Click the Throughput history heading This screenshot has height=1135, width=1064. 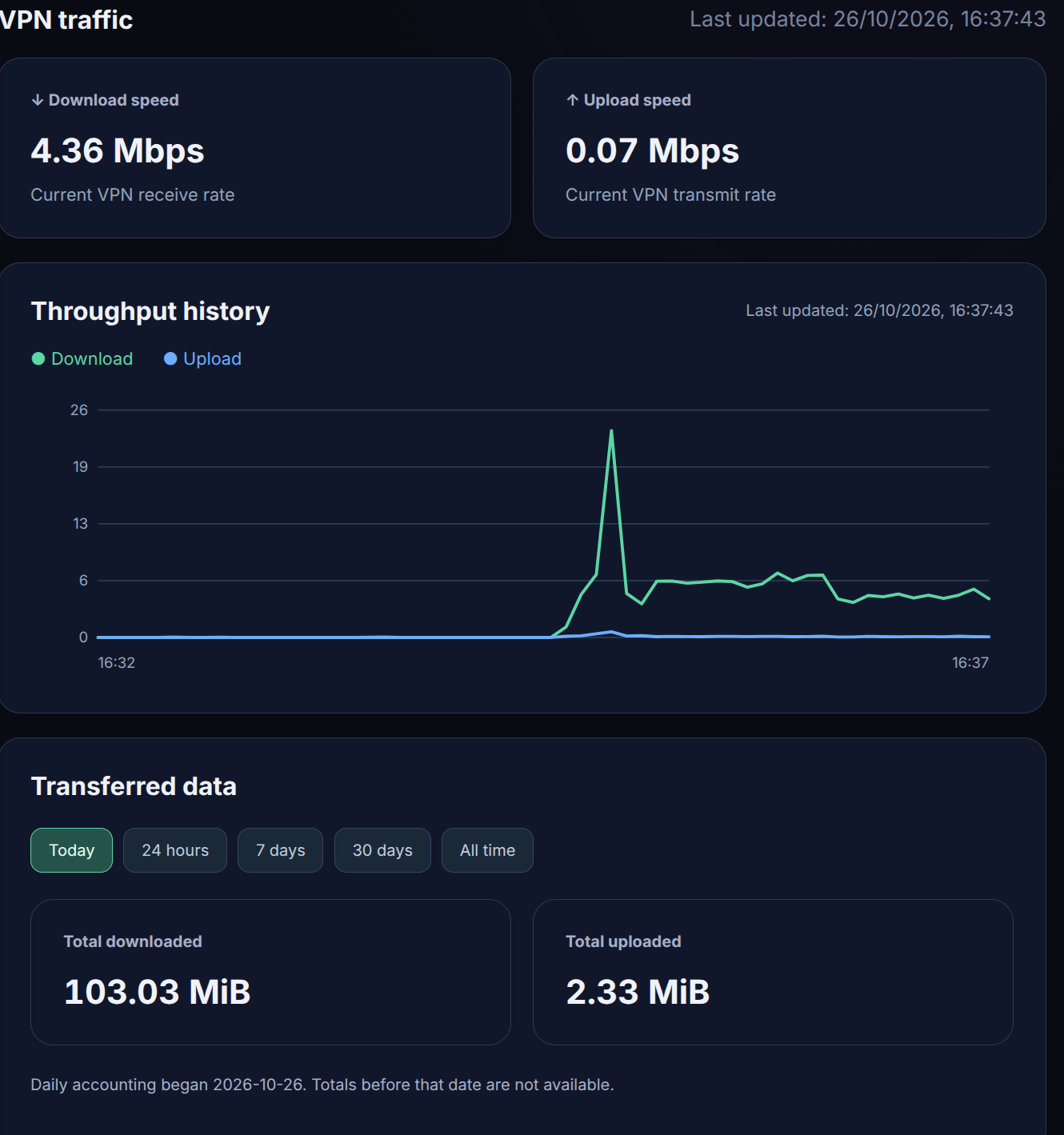[x=150, y=310]
